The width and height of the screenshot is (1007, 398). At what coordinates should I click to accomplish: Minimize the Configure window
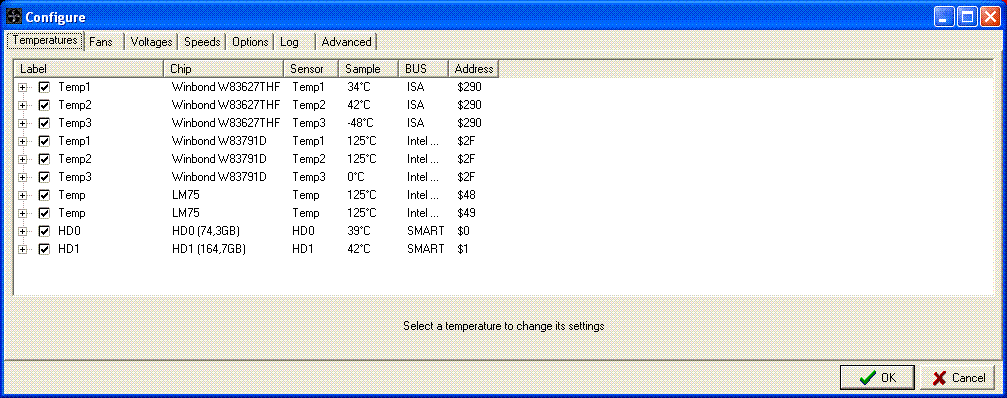[944, 17]
